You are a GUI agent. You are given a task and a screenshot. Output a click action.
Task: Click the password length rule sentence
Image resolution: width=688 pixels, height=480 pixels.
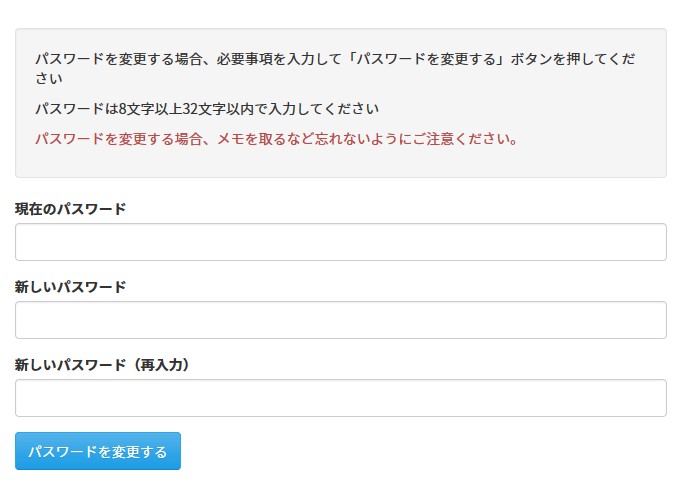click(207, 108)
